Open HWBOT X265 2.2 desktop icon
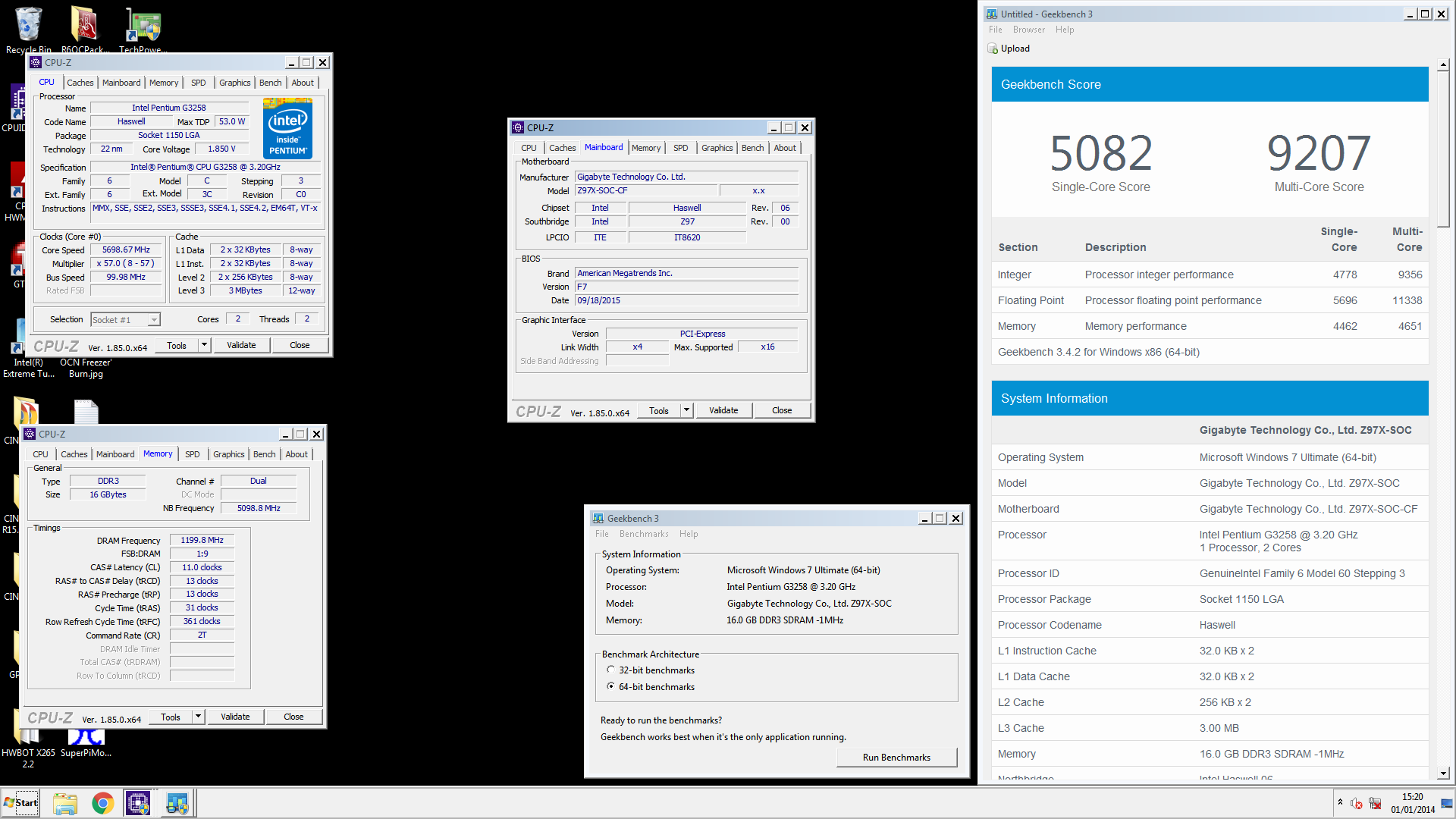The width and height of the screenshot is (1456, 819). pos(28,747)
